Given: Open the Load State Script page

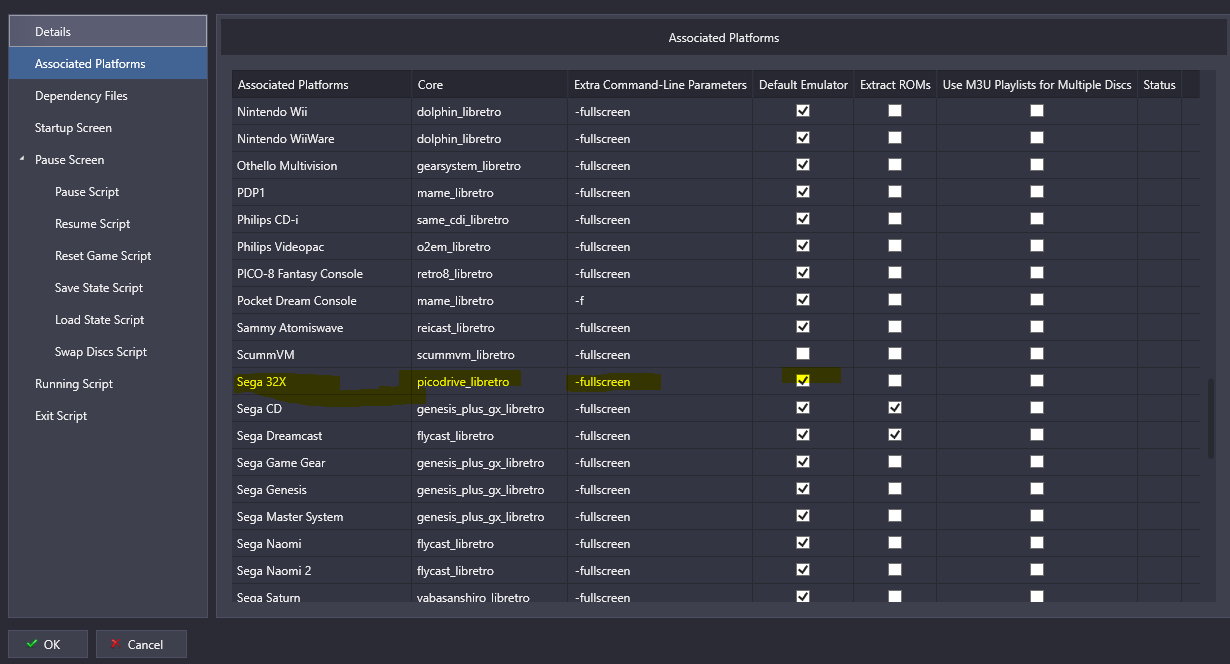Looking at the screenshot, I should [x=99, y=320].
